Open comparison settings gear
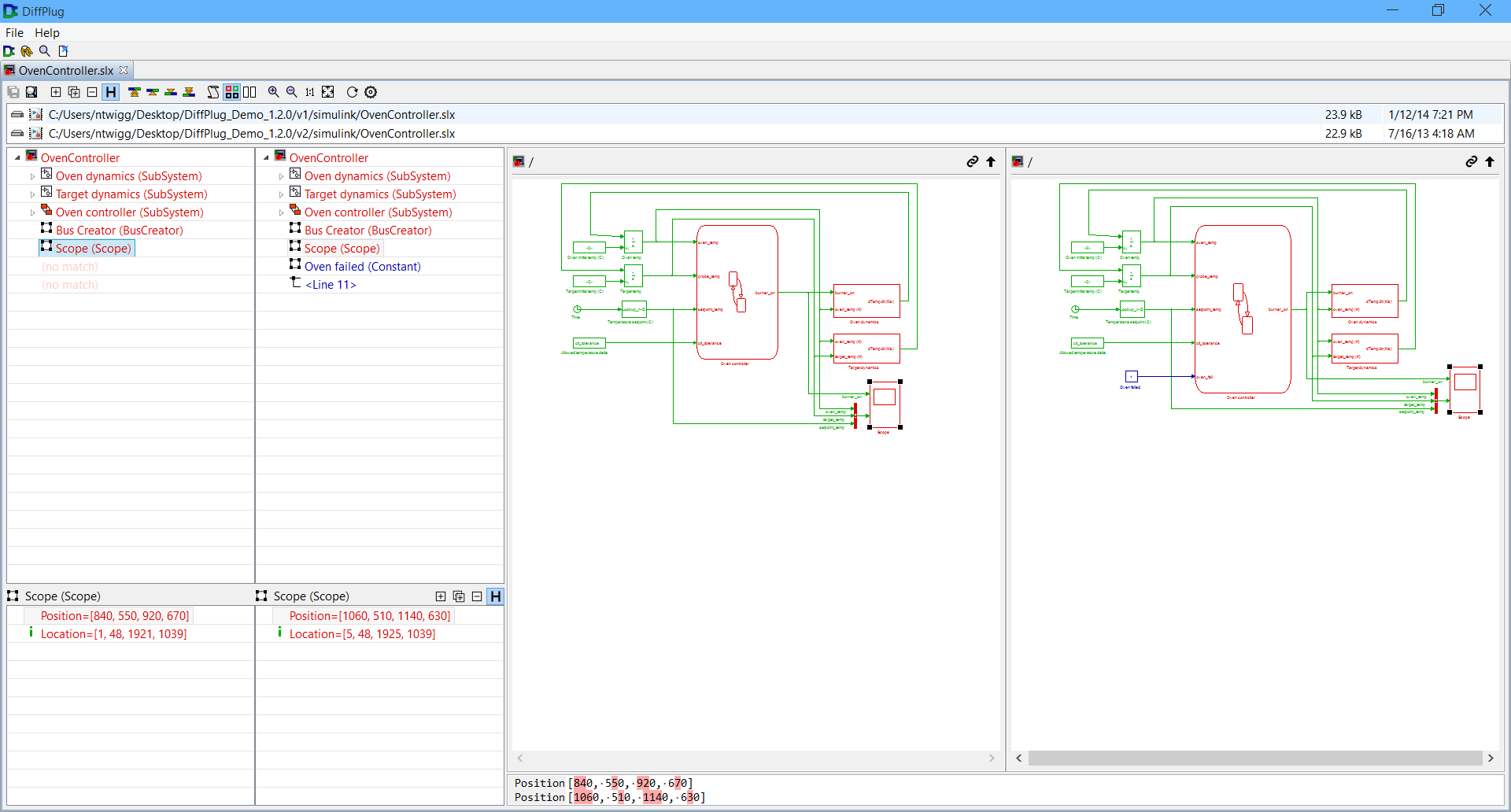1511x812 pixels. (x=371, y=92)
